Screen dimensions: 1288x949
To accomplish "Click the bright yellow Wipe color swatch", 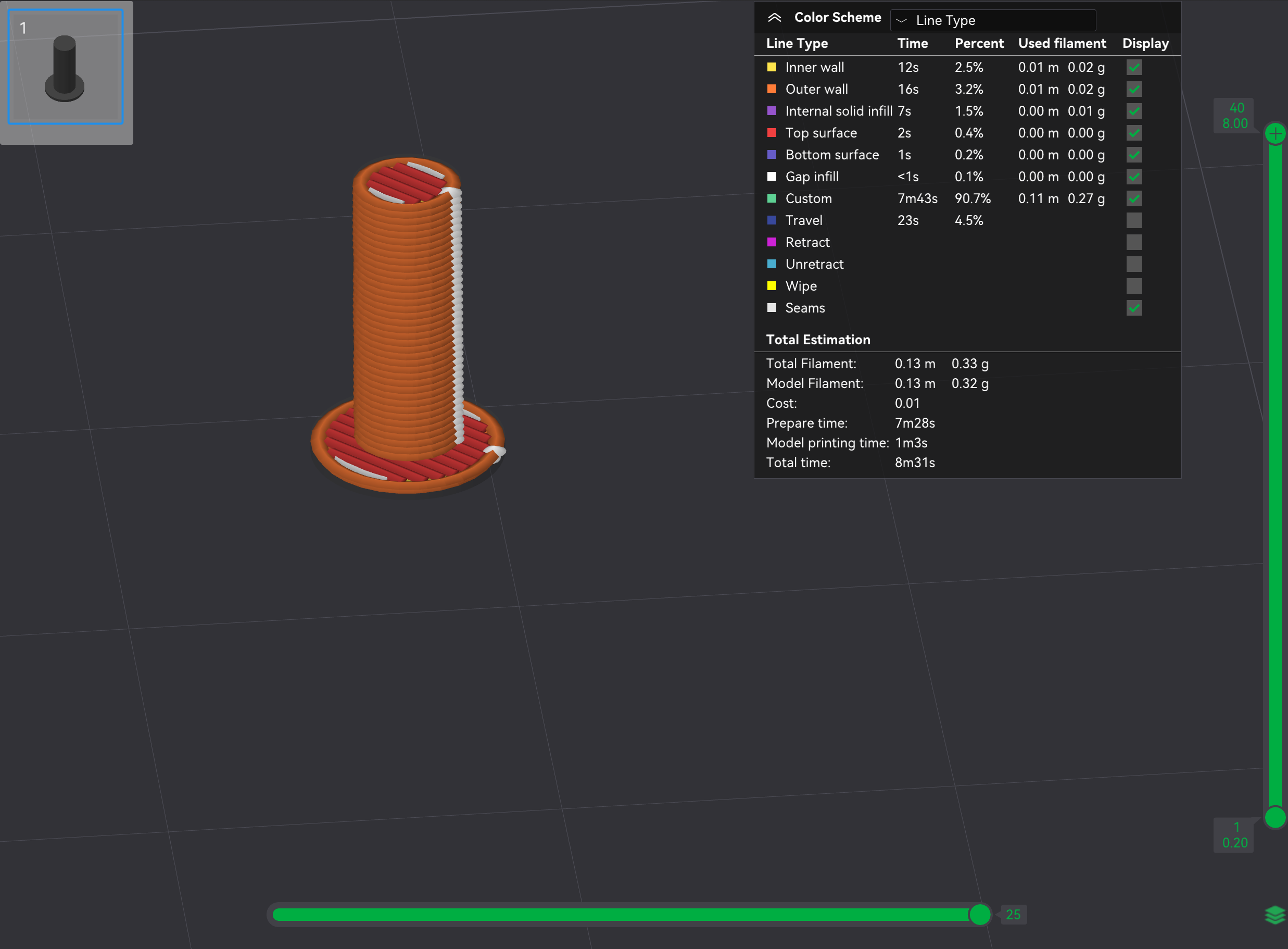I will [x=771, y=285].
